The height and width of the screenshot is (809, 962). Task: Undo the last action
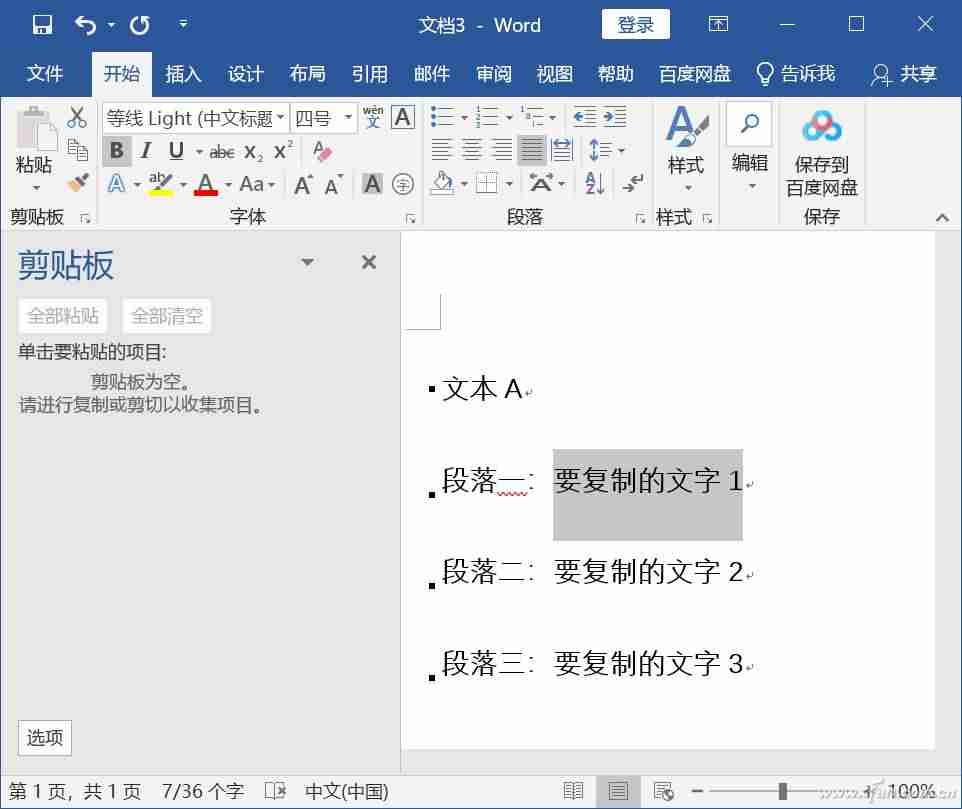click(x=85, y=25)
